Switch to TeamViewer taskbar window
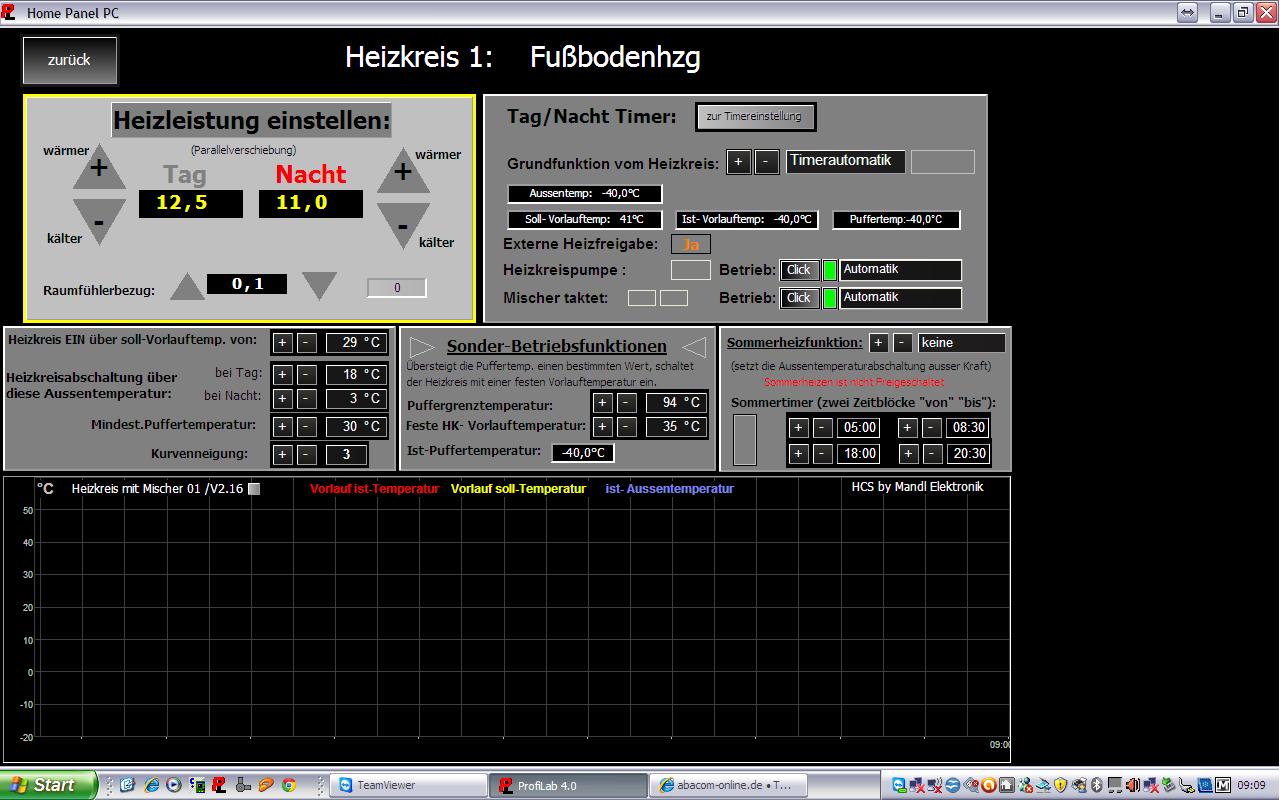 [x=408, y=785]
